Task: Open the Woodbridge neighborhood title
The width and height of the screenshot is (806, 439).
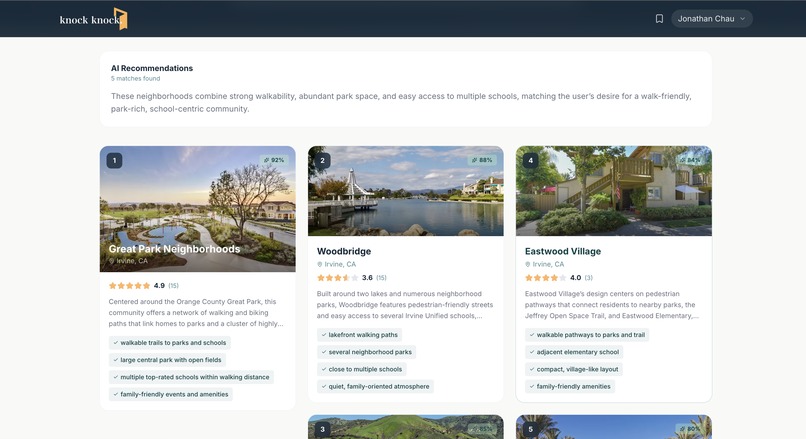Action: click(344, 251)
